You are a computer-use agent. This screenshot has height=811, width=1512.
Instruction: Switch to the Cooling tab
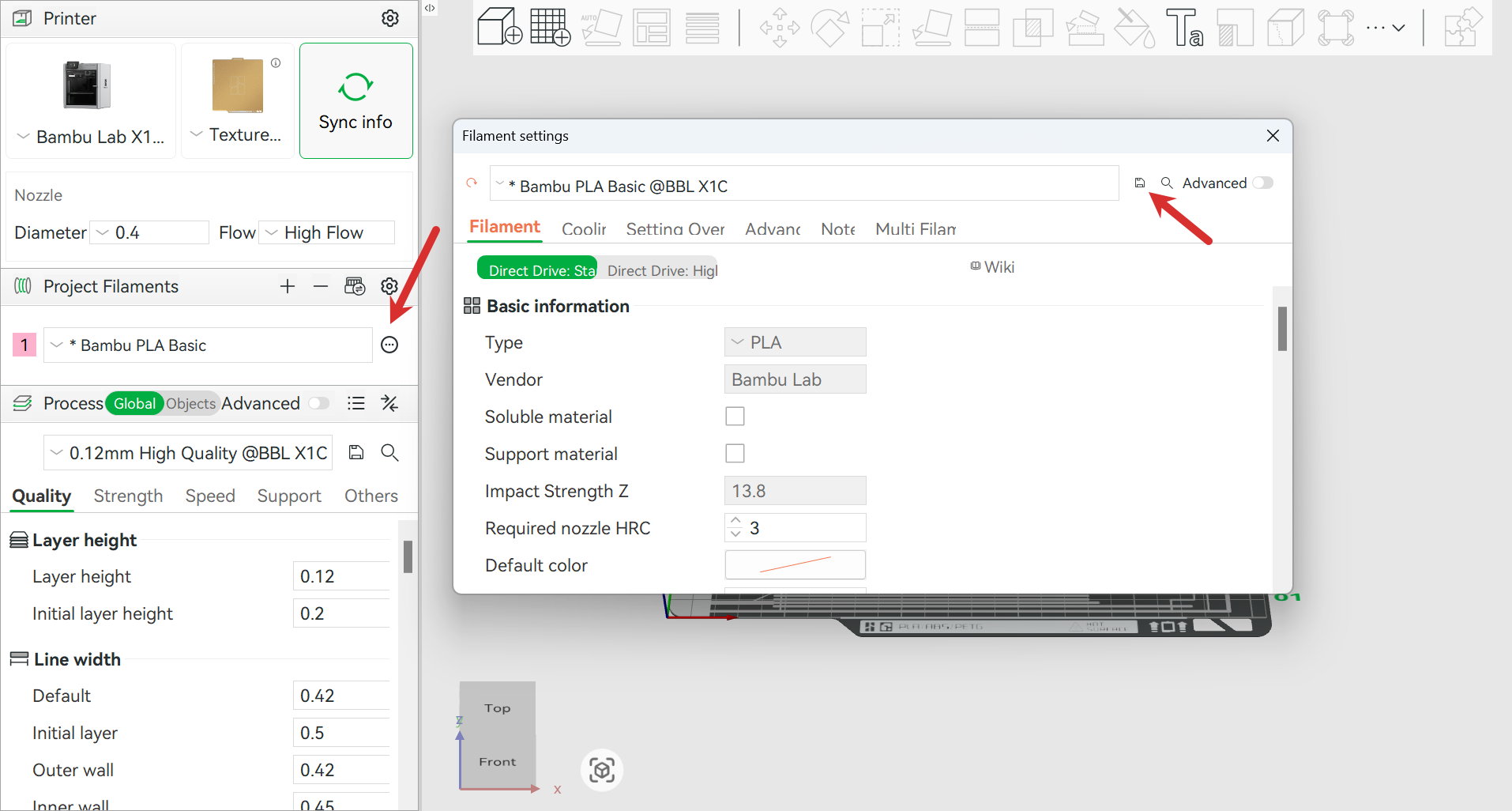tap(584, 229)
